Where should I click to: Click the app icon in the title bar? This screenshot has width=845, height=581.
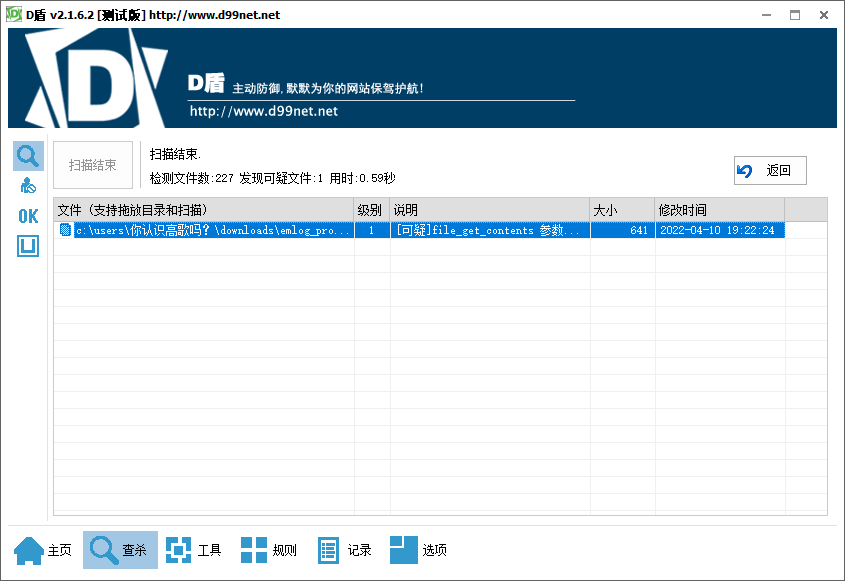[12, 13]
